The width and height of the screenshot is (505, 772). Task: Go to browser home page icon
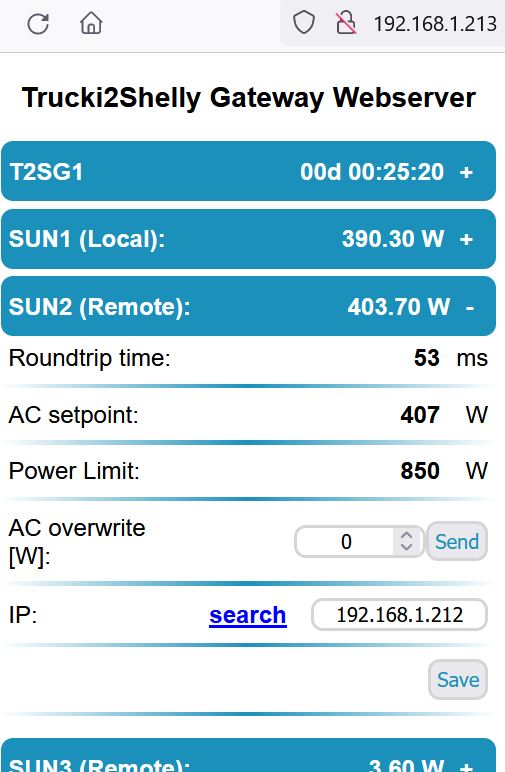[x=91, y=23]
